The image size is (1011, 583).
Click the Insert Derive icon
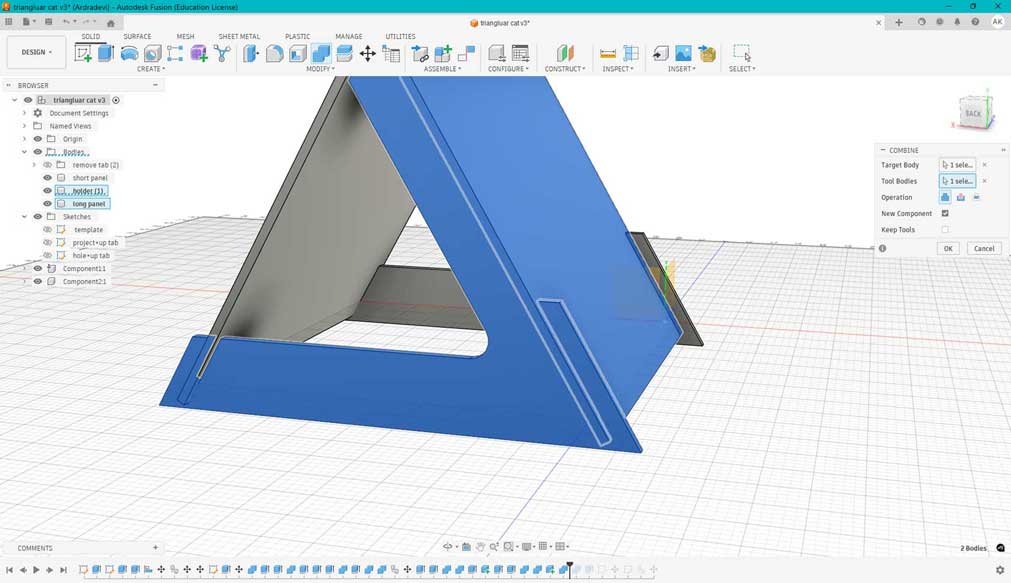[660, 53]
